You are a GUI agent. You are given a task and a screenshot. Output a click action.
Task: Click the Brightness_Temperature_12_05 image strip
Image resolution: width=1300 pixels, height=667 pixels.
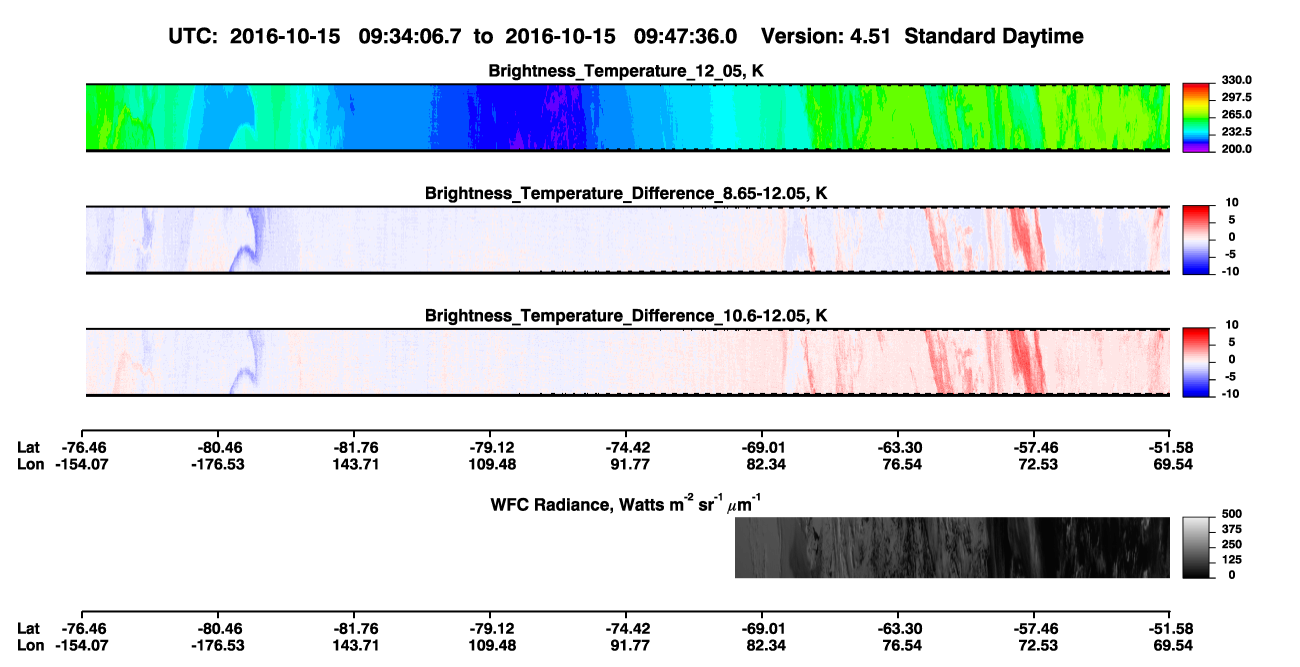(x=627, y=118)
